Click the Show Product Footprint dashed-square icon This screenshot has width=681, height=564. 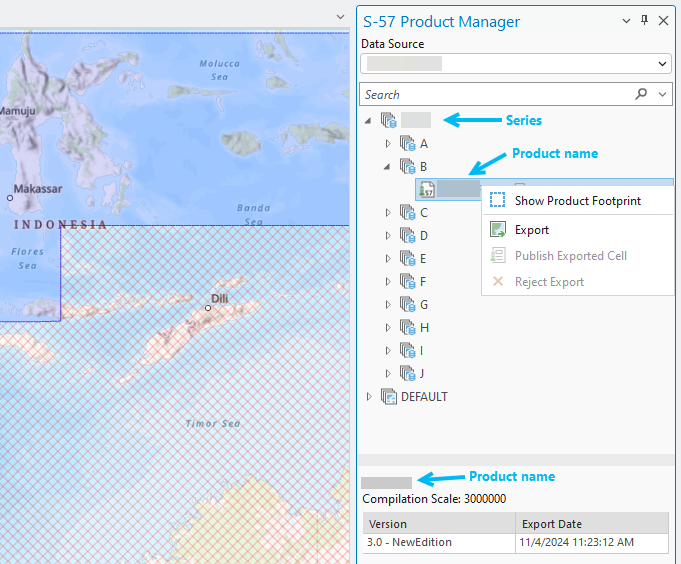click(x=497, y=200)
